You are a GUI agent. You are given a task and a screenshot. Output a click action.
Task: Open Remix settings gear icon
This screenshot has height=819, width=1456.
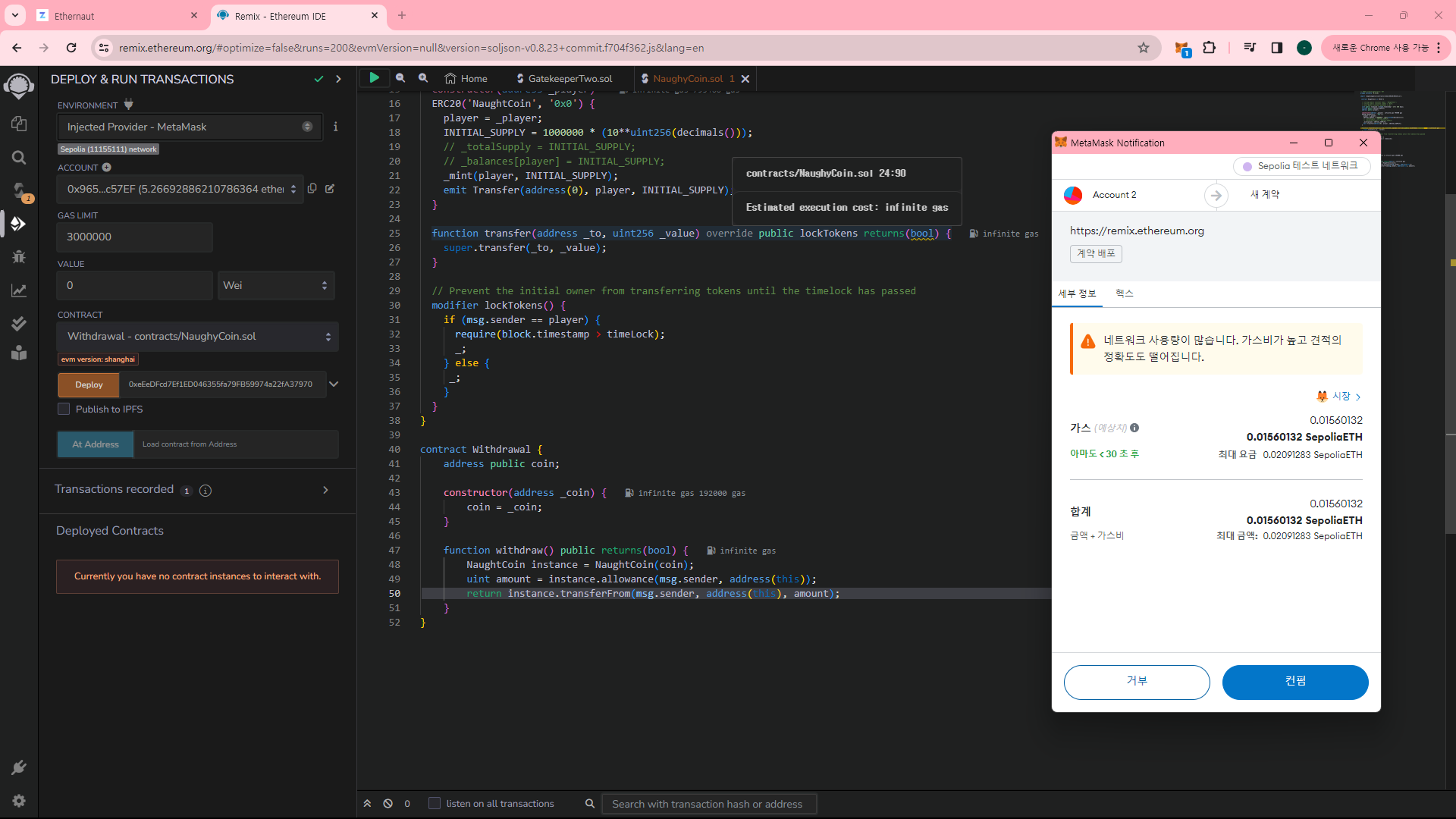point(19,801)
